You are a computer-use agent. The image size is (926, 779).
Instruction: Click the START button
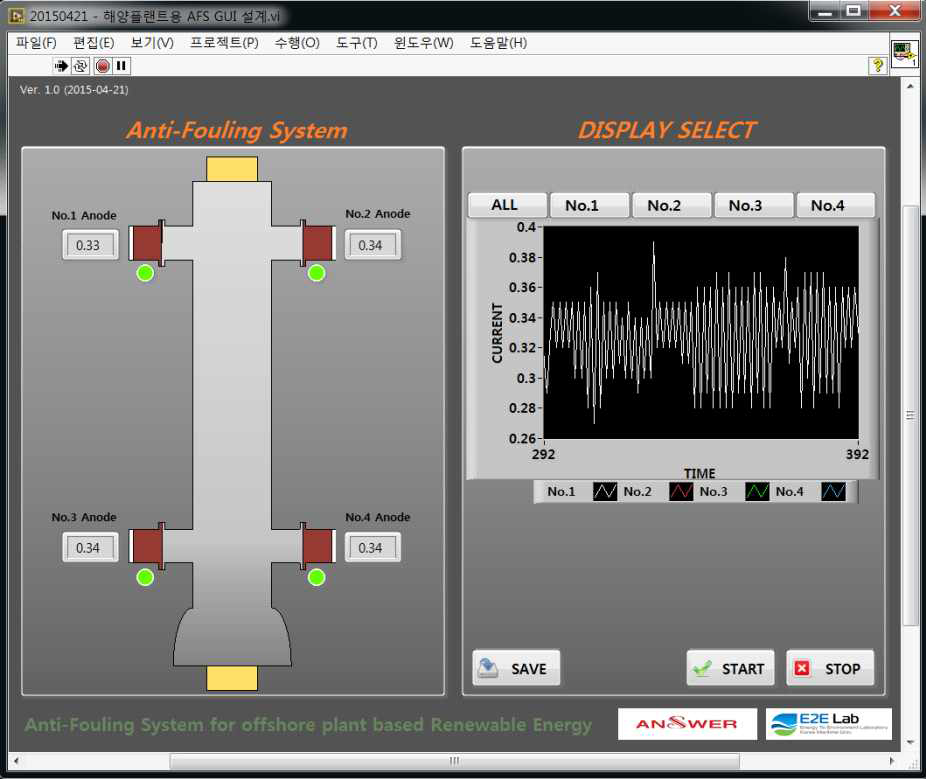click(x=731, y=669)
